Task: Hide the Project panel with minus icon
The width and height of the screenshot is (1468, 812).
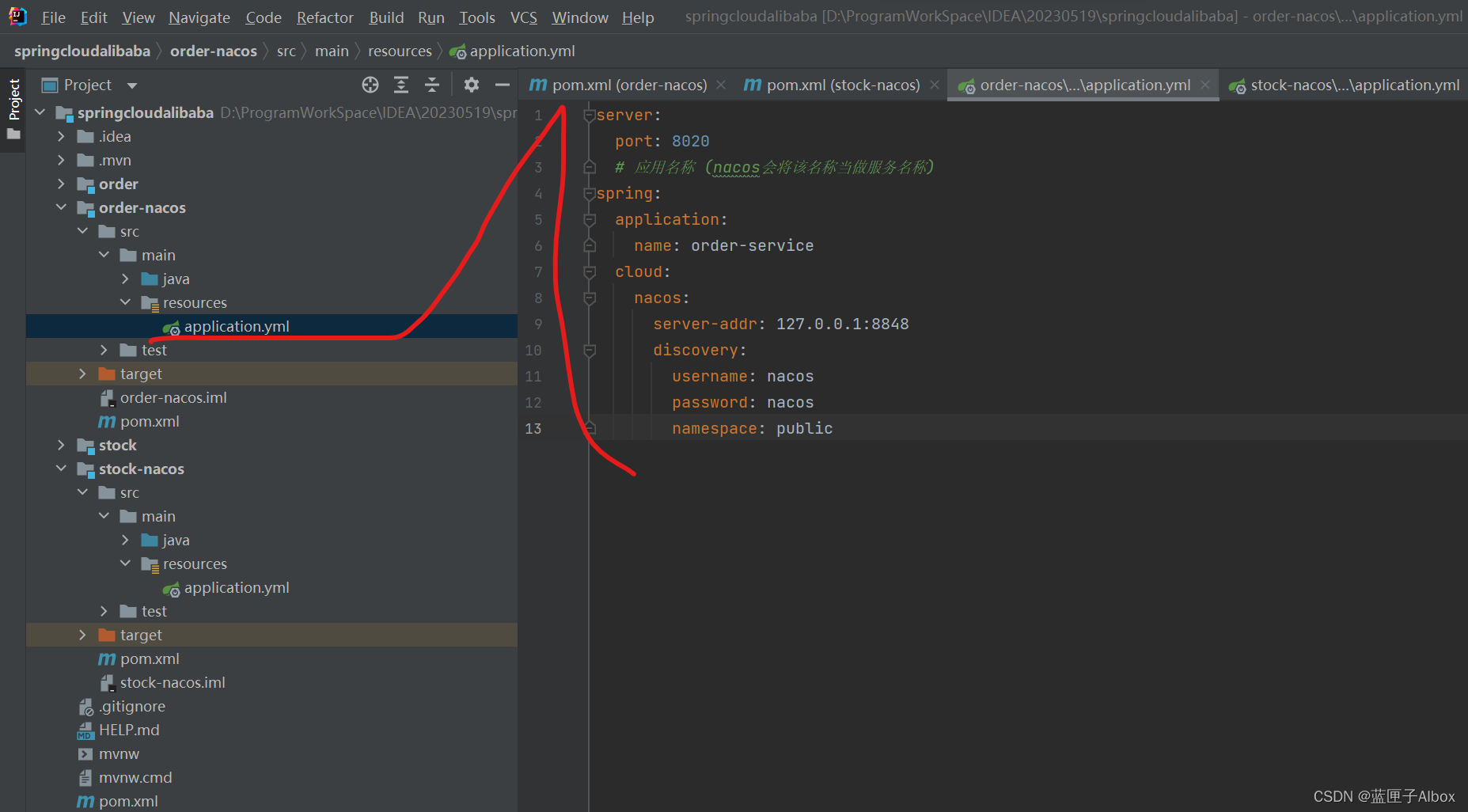Action: (x=503, y=85)
